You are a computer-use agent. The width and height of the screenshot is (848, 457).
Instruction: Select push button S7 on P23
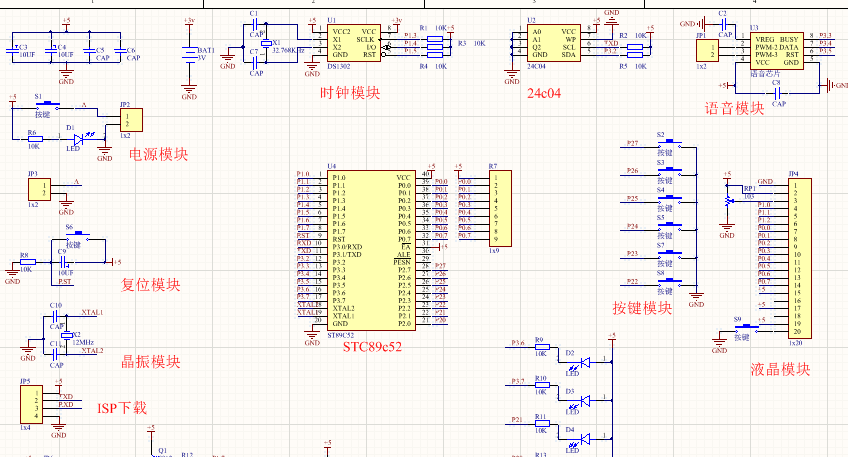(669, 253)
